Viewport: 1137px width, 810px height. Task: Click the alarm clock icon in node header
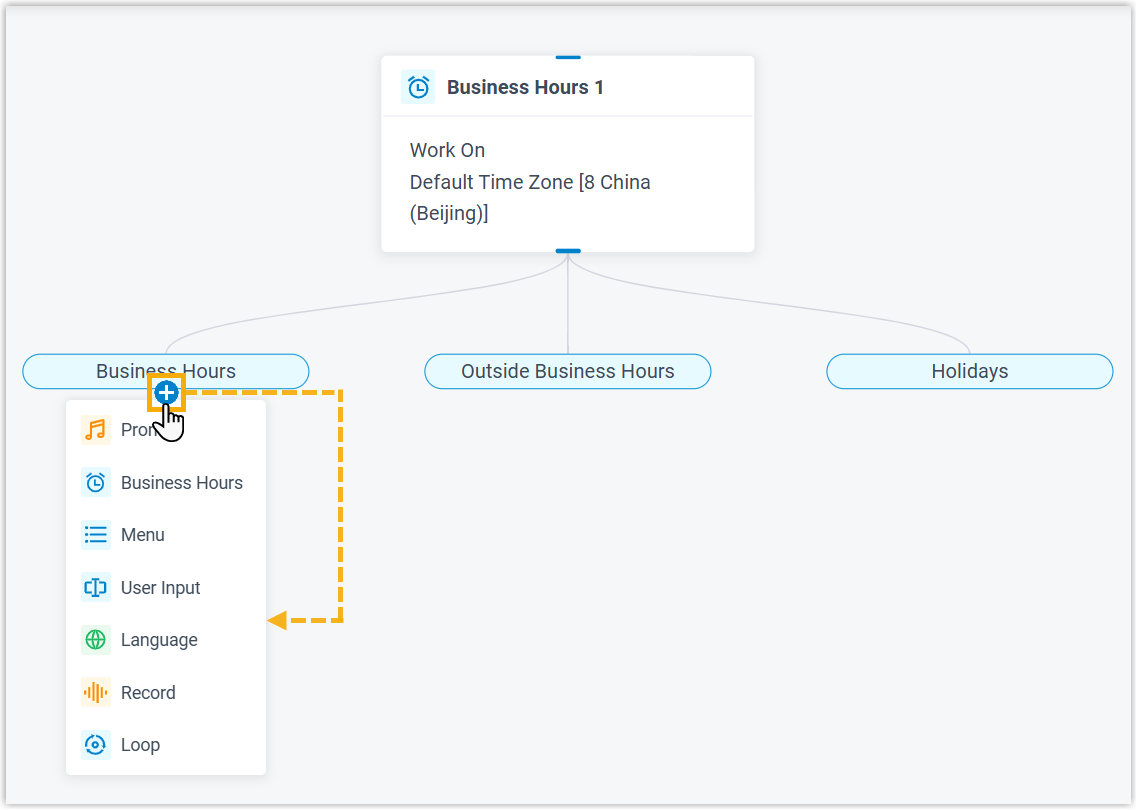pos(418,87)
